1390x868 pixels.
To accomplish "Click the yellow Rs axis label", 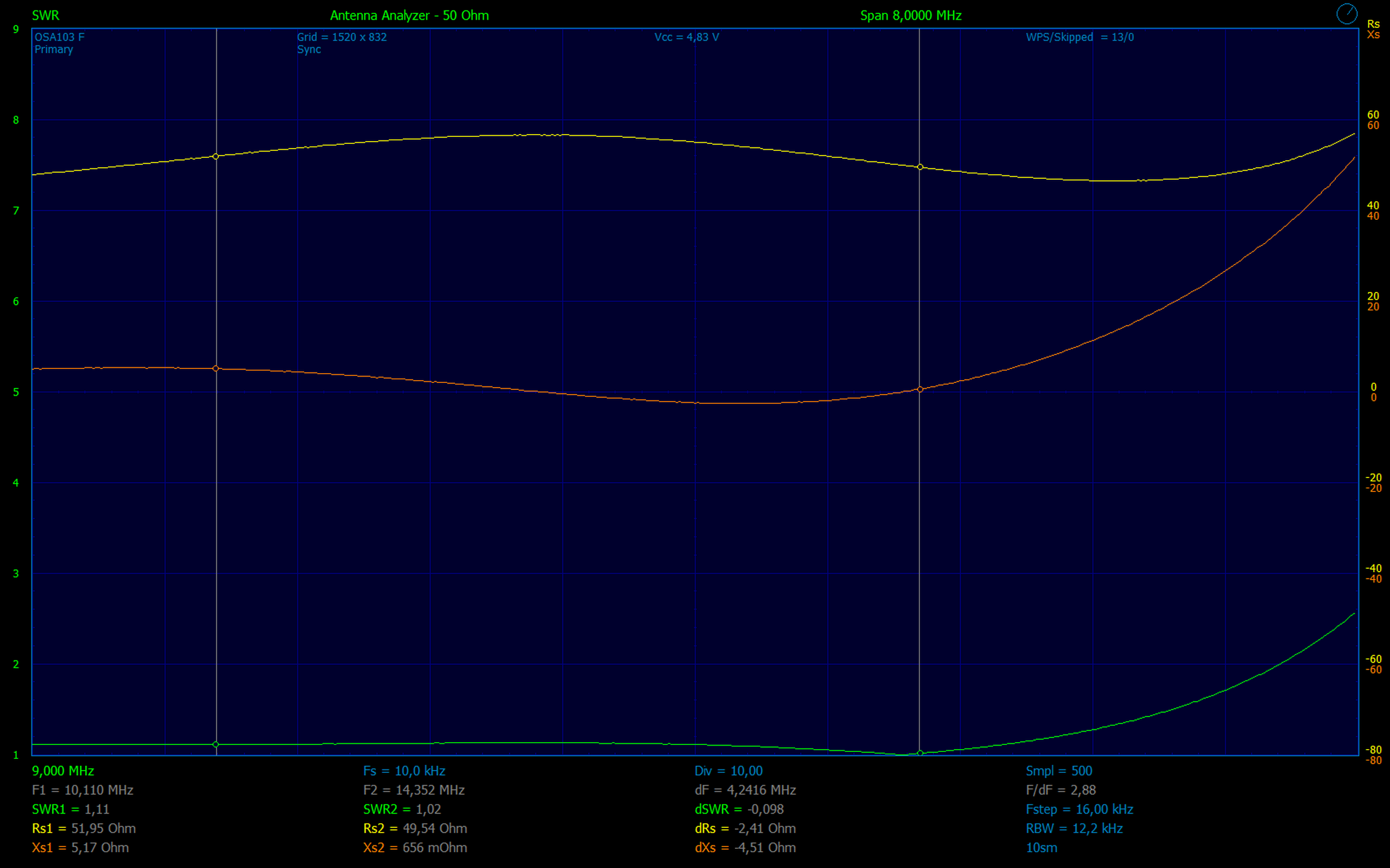I will pyautogui.click(x=1373, y=24).
